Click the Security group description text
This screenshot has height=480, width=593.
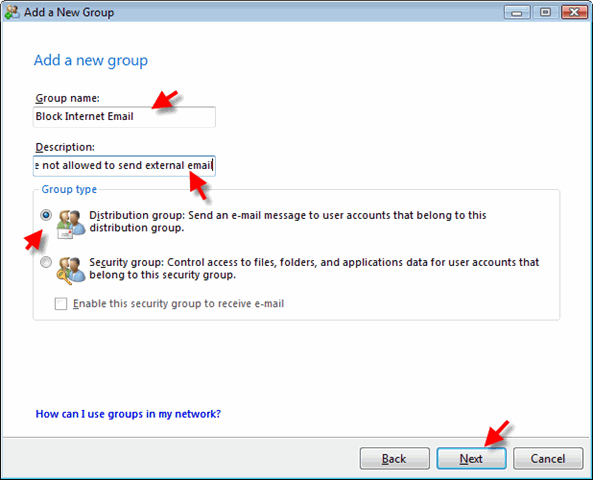coord(314,268)
